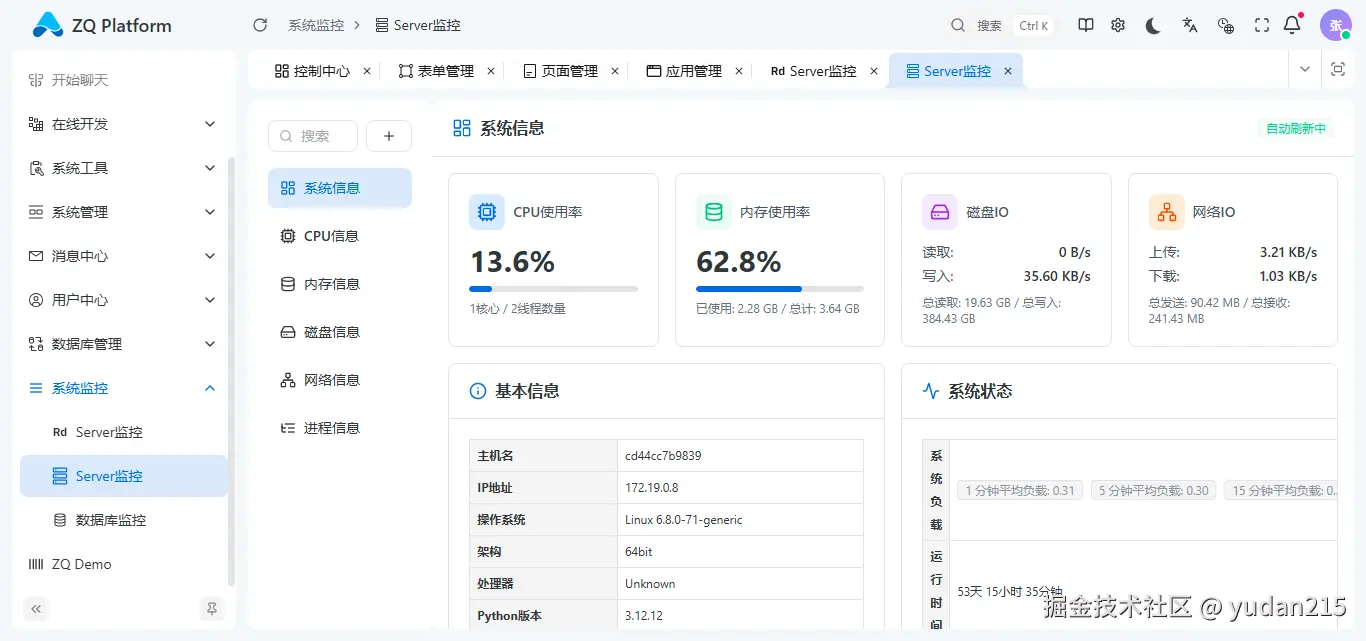Click the 磁盘IO drive icon
Viewport: 1366px width, 641px height.
click(940, 212)
